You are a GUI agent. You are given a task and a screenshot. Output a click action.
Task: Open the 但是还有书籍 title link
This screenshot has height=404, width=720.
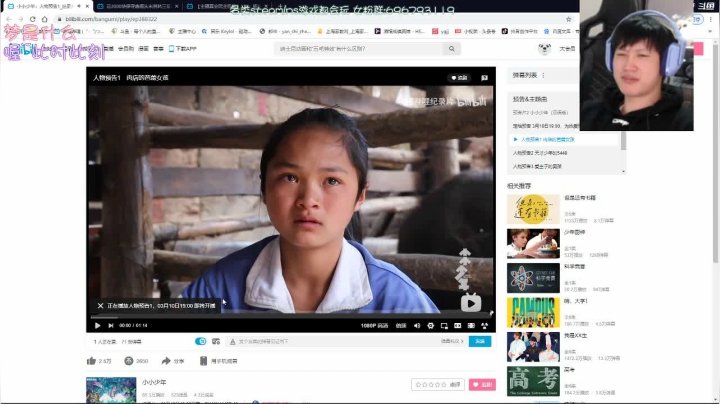pos(580,198)
